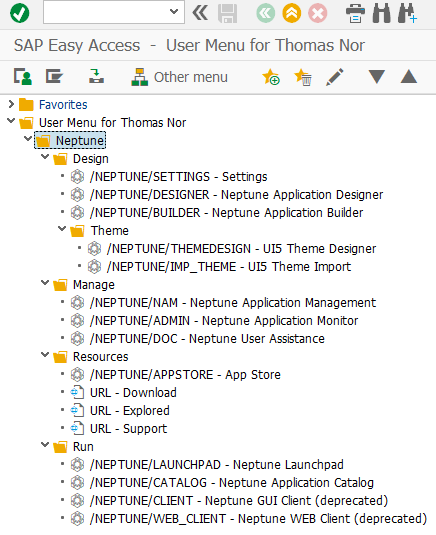Click the Print icon
Viewport: 436px width, 535px height.
tap(355, 13)
